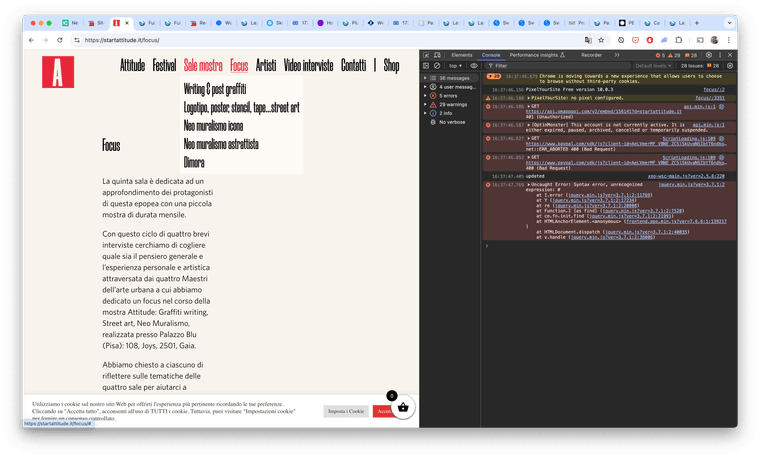
Task: Click the red A site logo
Action: coord(58,72)
